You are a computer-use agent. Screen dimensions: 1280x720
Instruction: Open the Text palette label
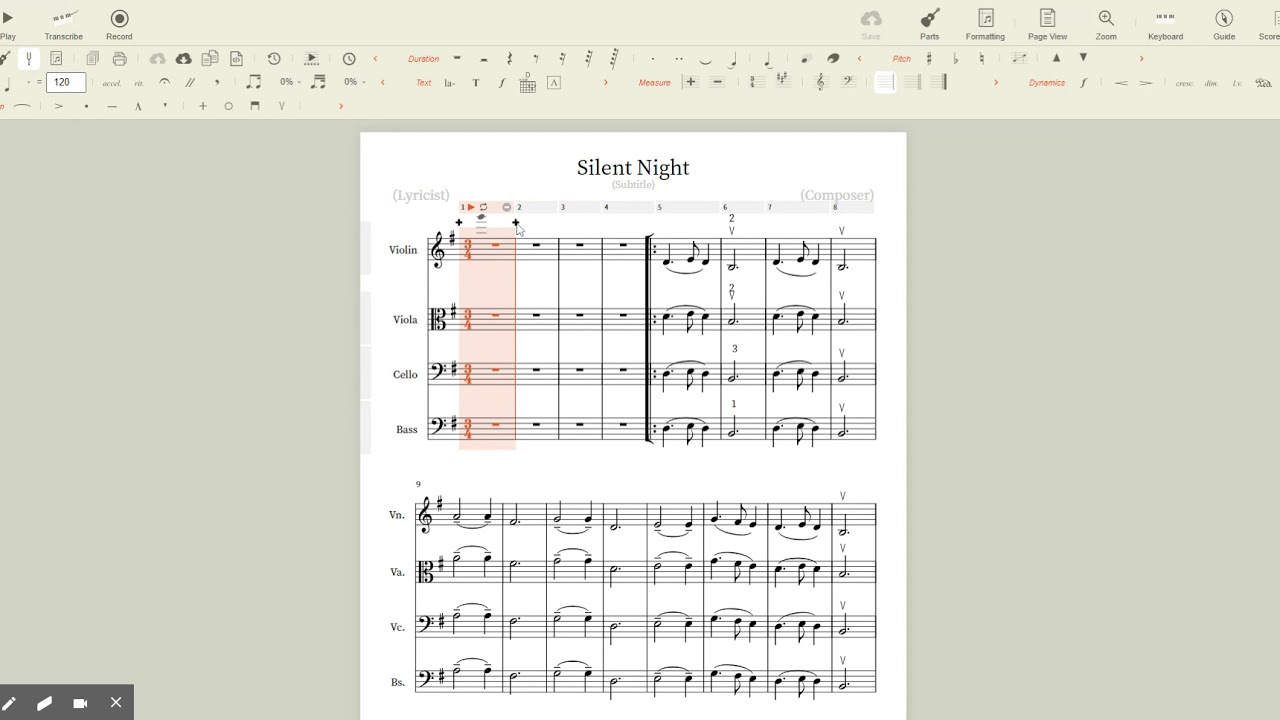pyautogui.click(x=424, y=83)
